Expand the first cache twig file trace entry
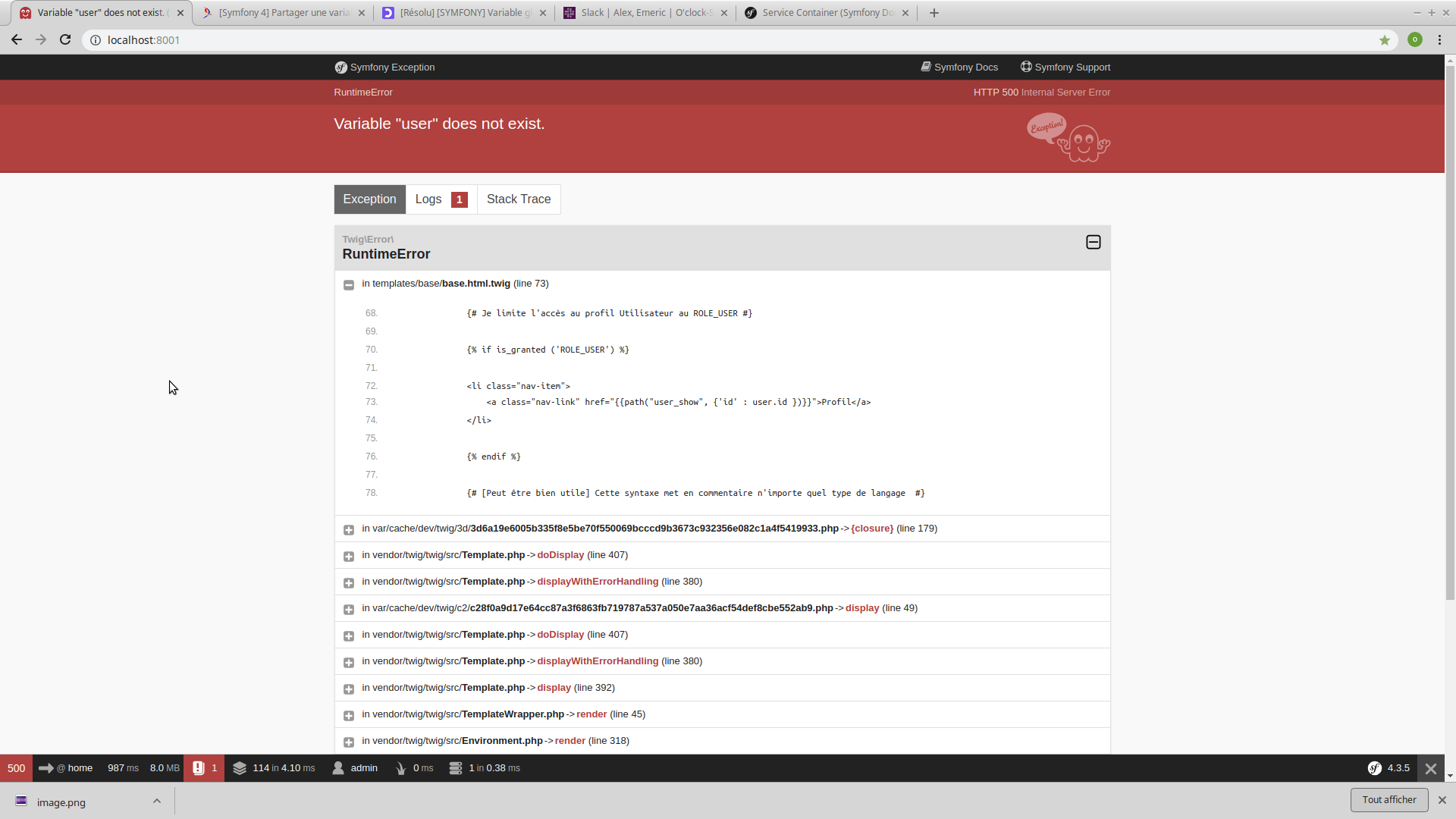 pos(348,529)
